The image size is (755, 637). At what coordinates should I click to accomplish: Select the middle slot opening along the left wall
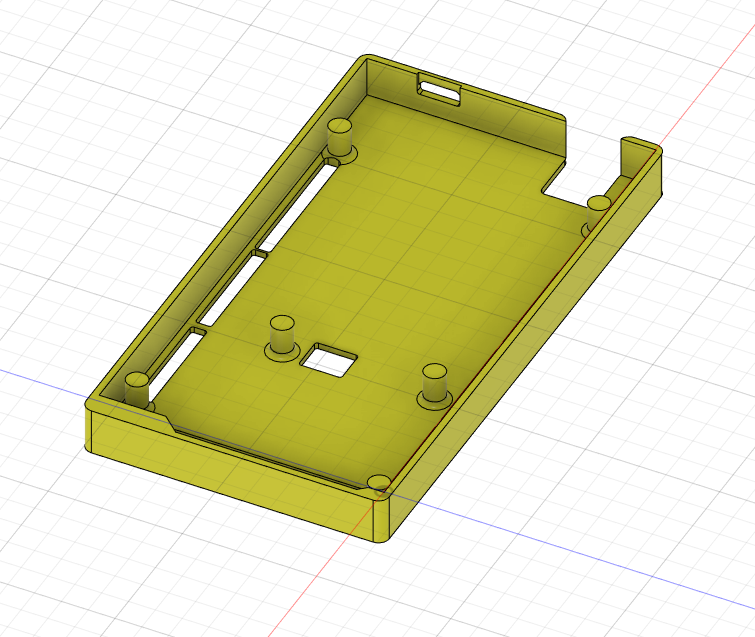231,290
